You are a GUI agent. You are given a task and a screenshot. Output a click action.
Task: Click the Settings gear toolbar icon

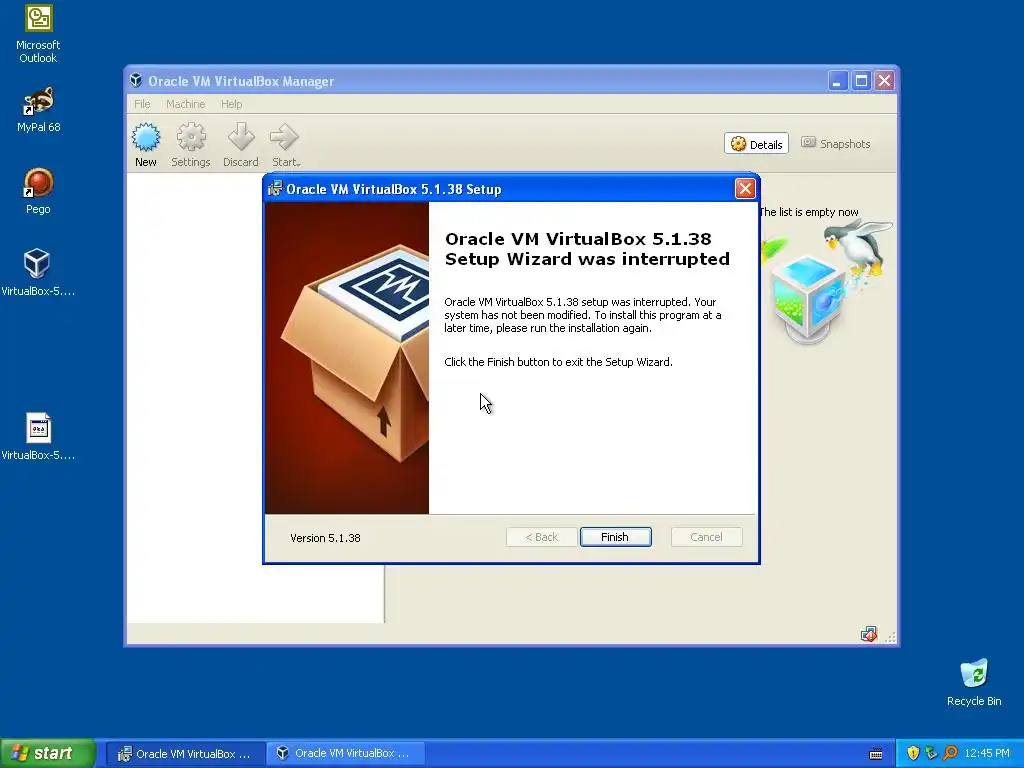(191, 144)
